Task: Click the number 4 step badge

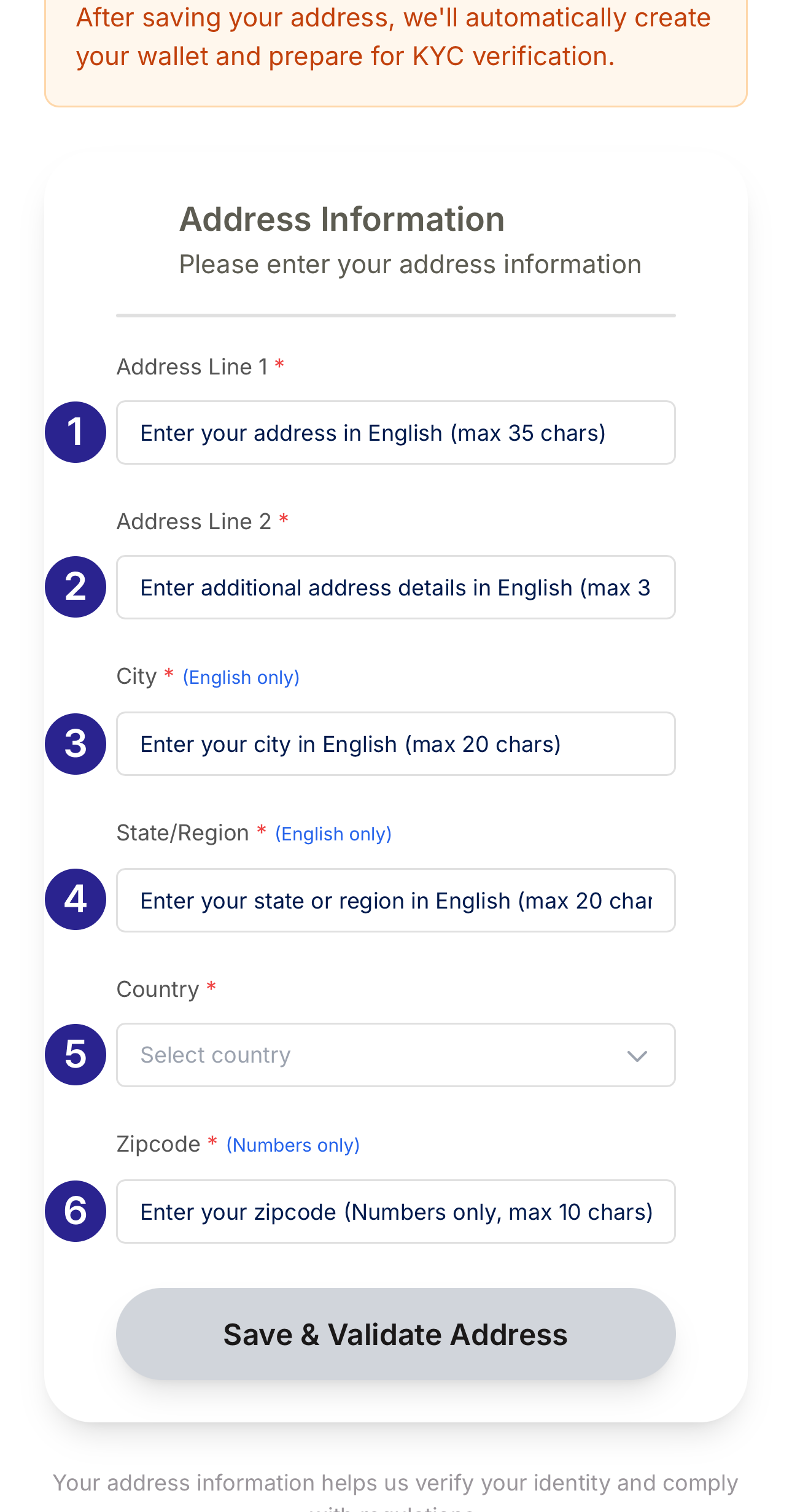Action: coord(76,899)
